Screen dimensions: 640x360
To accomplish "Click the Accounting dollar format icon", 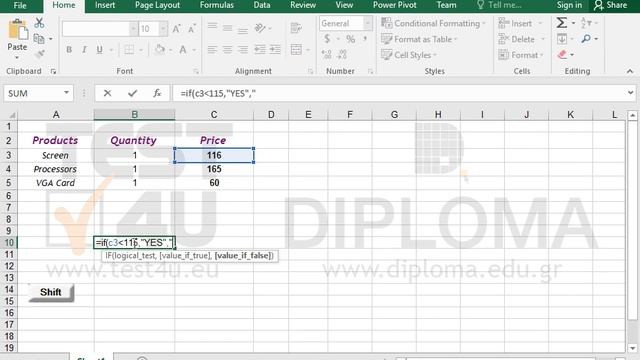I will [327, 39].
